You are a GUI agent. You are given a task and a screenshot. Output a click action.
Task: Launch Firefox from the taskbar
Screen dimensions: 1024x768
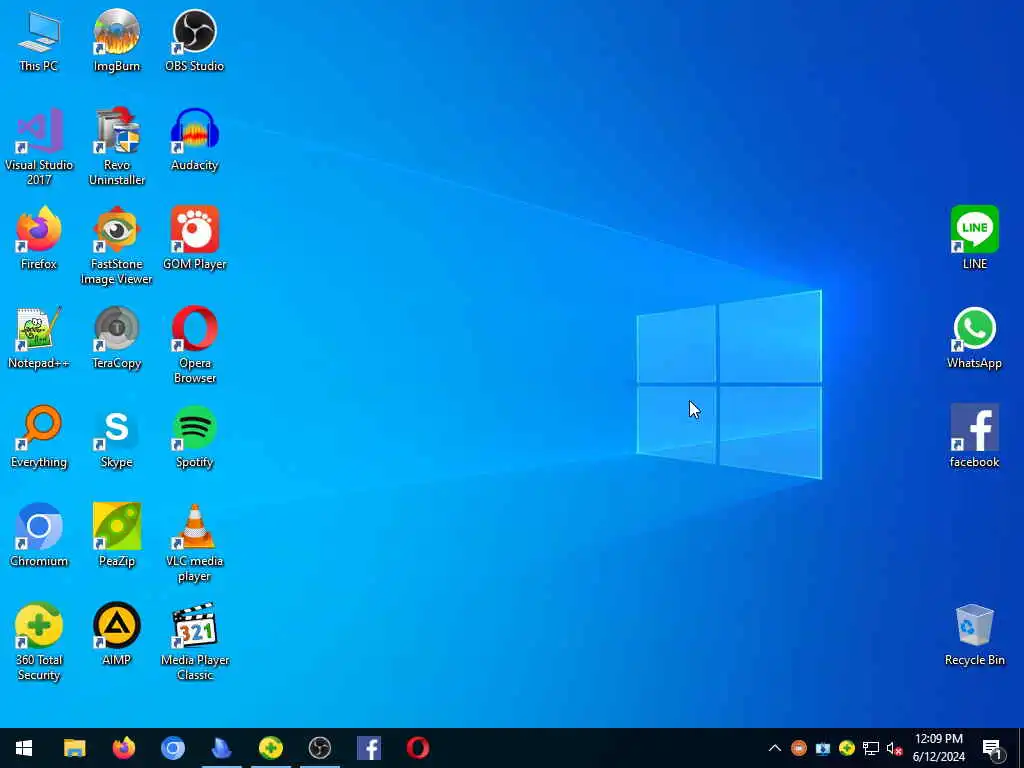(123, 748)
